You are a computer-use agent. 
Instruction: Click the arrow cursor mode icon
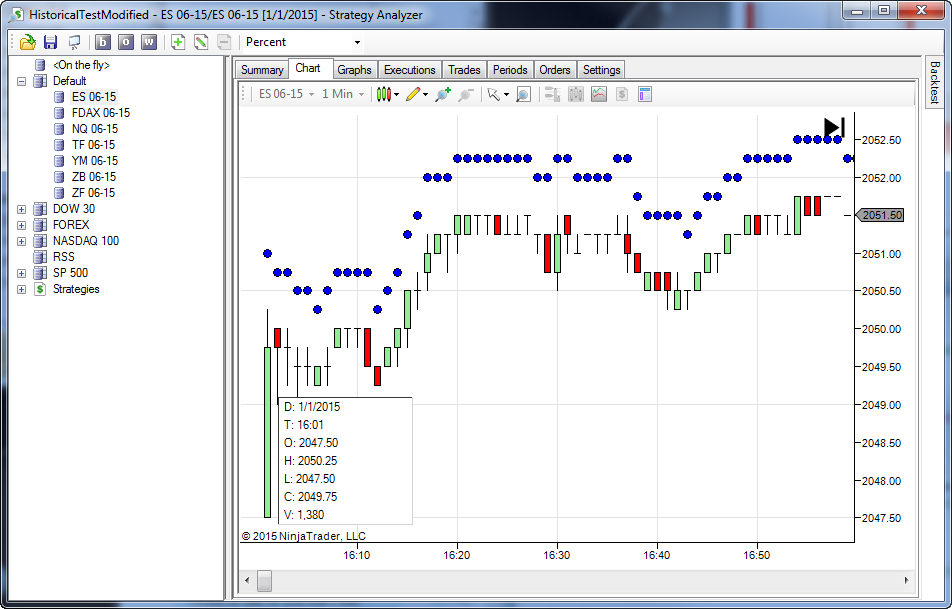click(493, 94)
